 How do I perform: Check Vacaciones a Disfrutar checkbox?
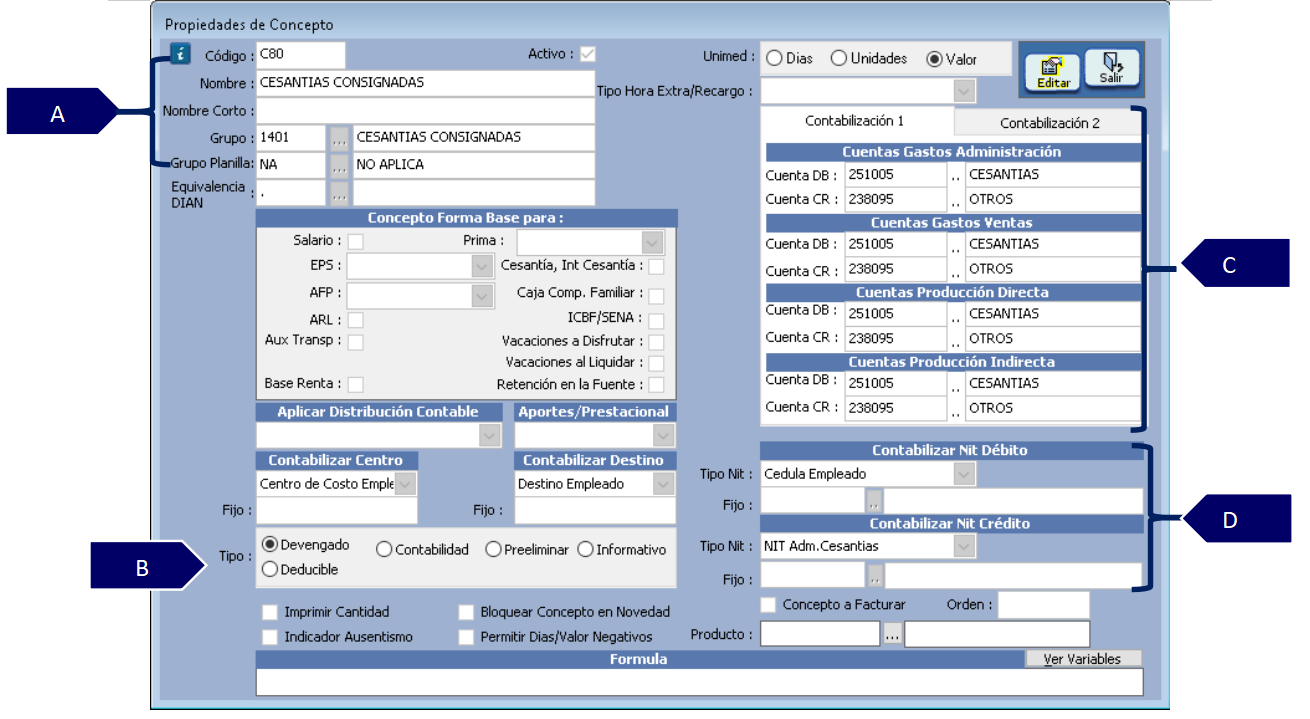[656, 342]
